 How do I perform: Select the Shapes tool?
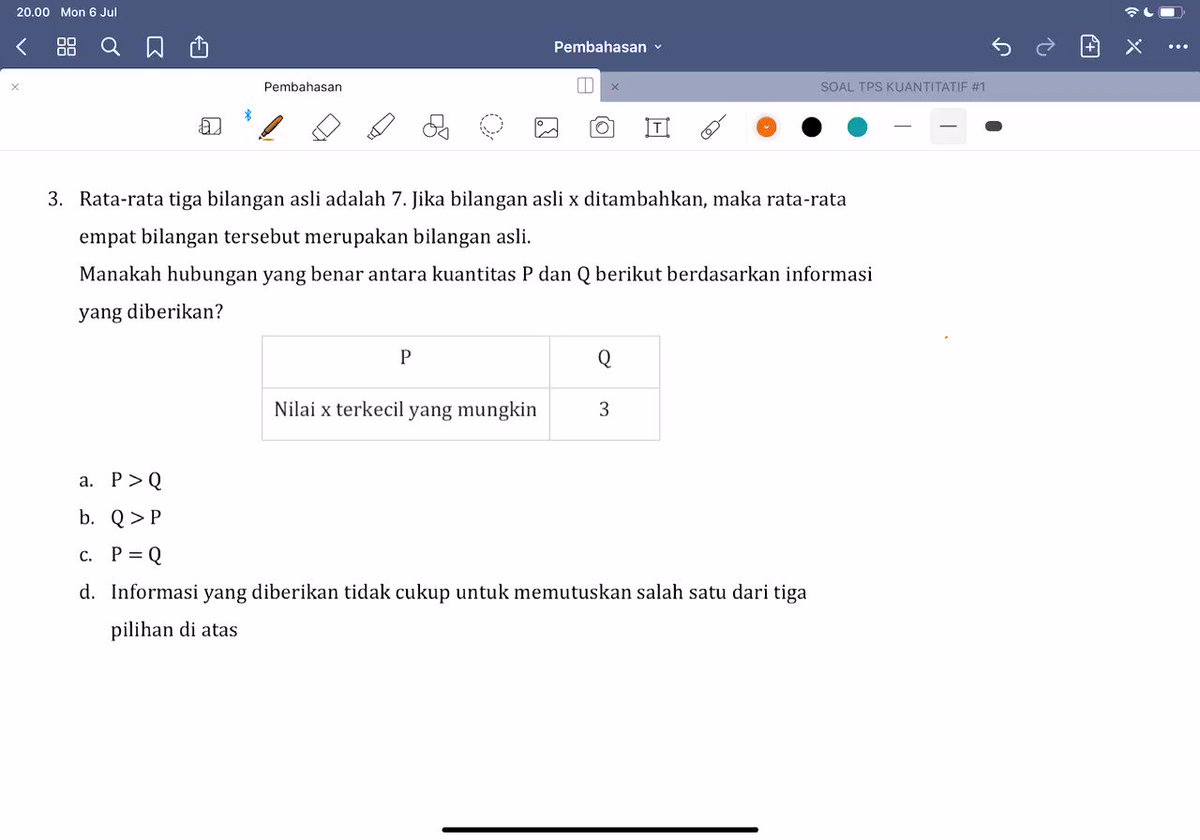pyautogui.click(x=435, y=126)
